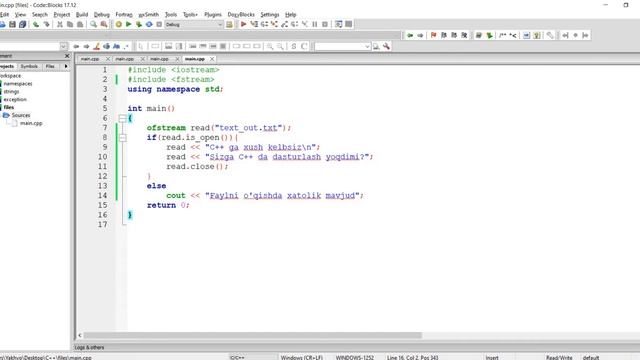Image resolution: width=640 pixels, height=360 pixels.
Task: Open the Plugins menu
Action: click(213, 14)
